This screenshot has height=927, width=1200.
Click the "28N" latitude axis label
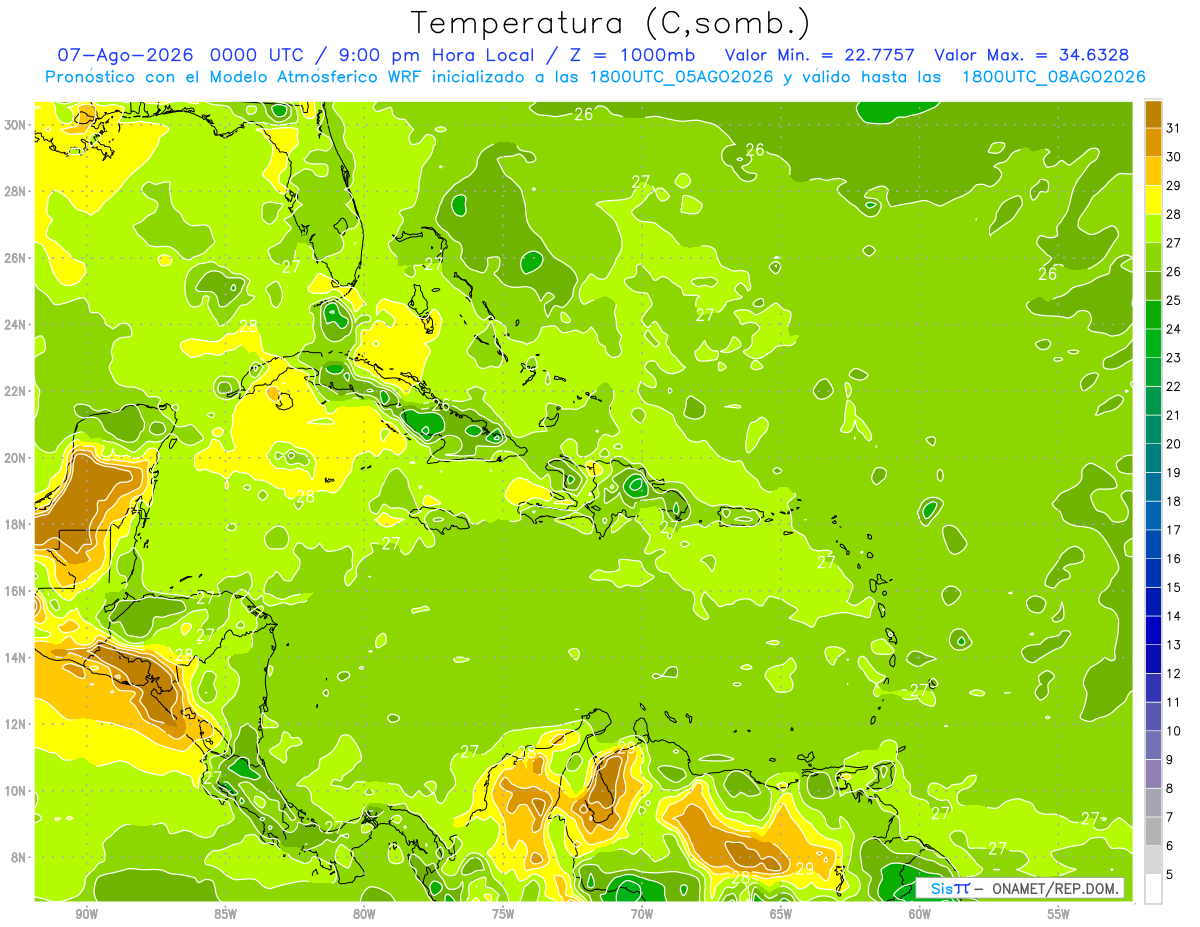(x=15, y=191)
